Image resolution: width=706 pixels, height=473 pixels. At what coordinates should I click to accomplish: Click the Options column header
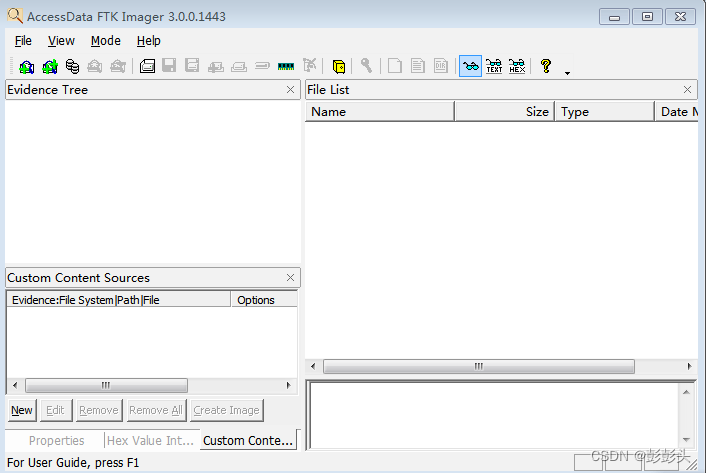264,300
